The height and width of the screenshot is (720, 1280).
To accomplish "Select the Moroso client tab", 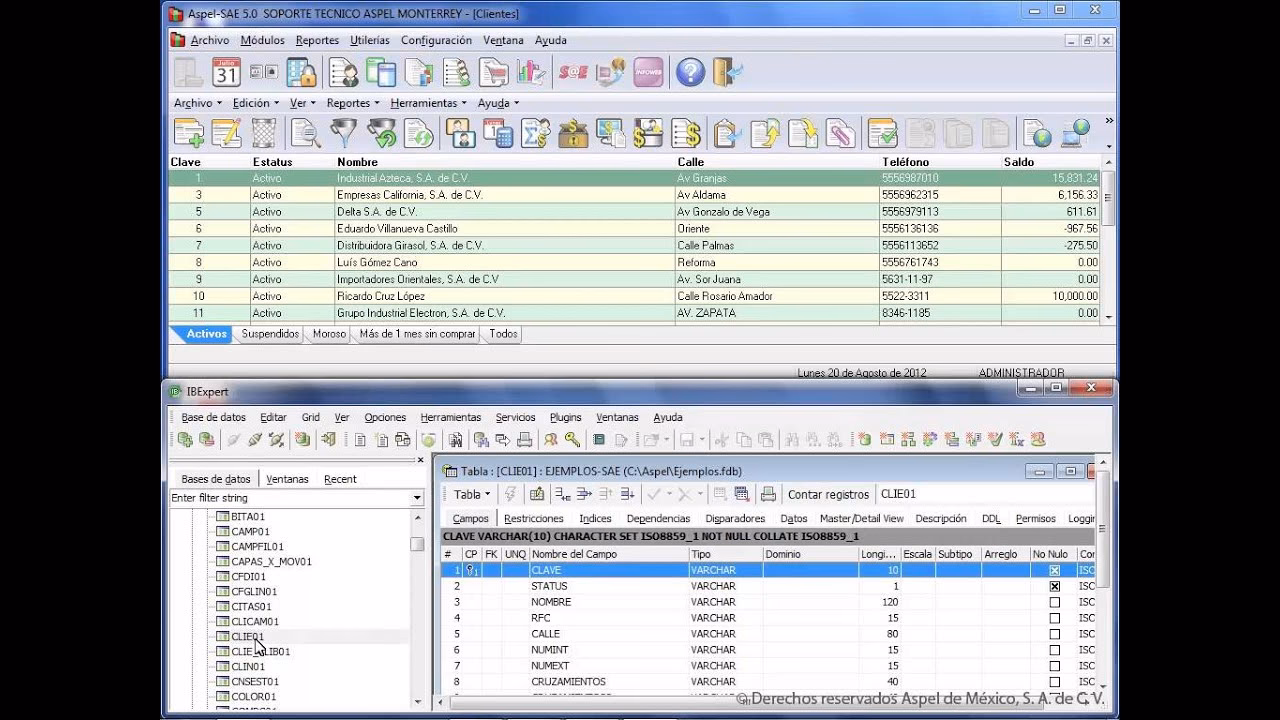I will click(329, 334).
